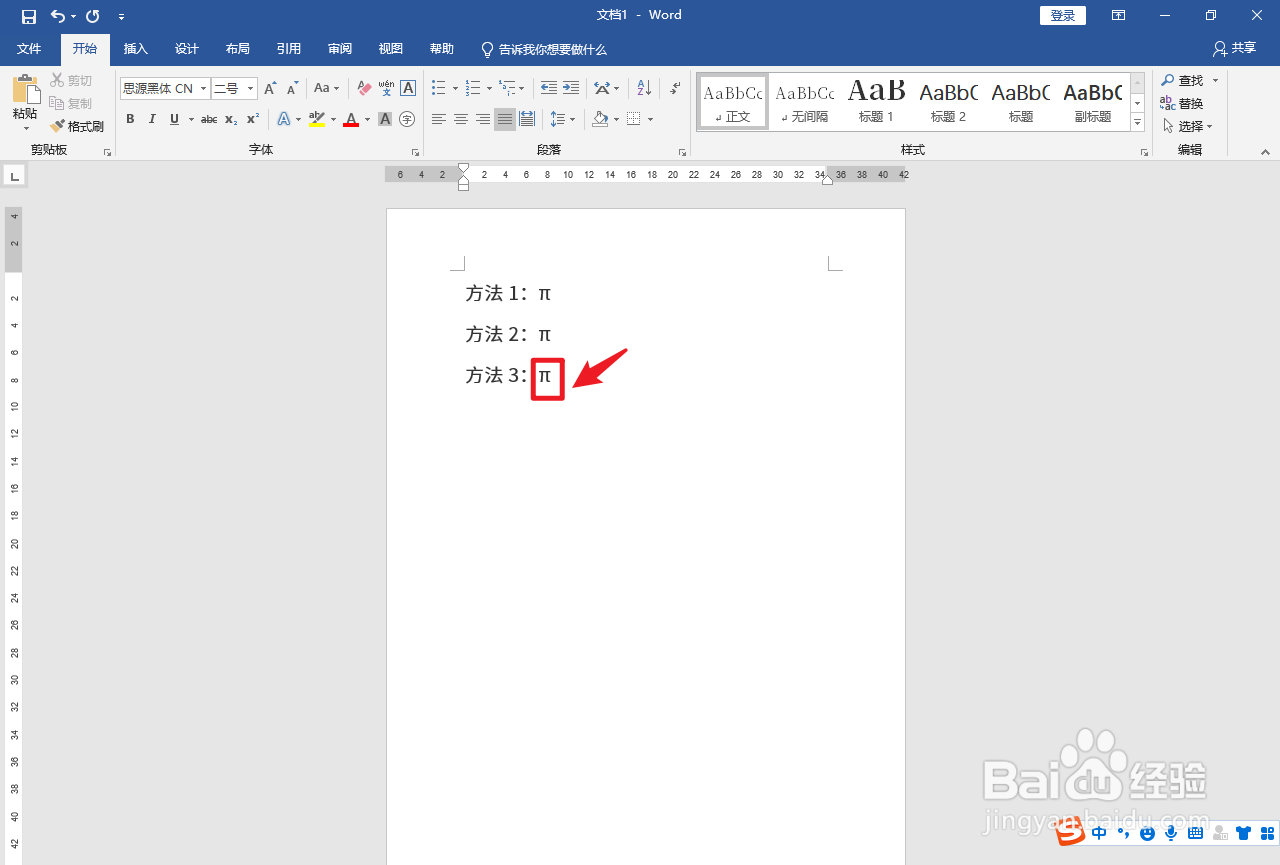Image resolution: width=1280 pixels, height=865 pixels.
Task: Toggle Subscript (x₂) formatting
Action: click(x=231, y=119)
